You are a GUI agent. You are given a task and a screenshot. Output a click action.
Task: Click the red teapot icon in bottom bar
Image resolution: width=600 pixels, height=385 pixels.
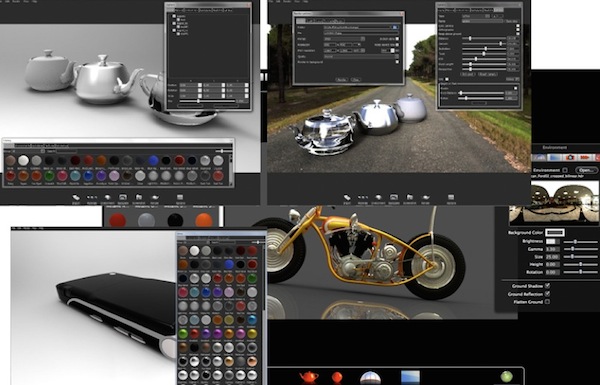[308, 377]
